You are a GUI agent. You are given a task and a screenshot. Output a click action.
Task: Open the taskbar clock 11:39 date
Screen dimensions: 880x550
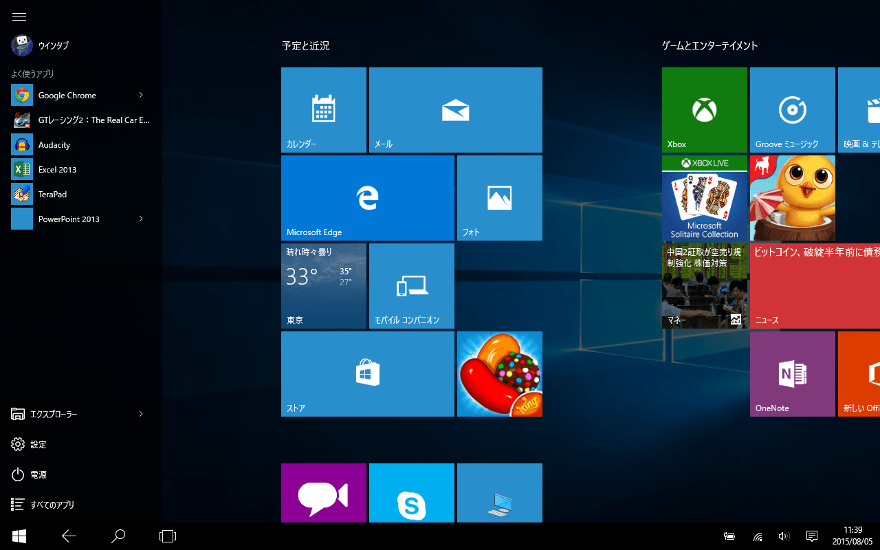click(x=852, y=536)
